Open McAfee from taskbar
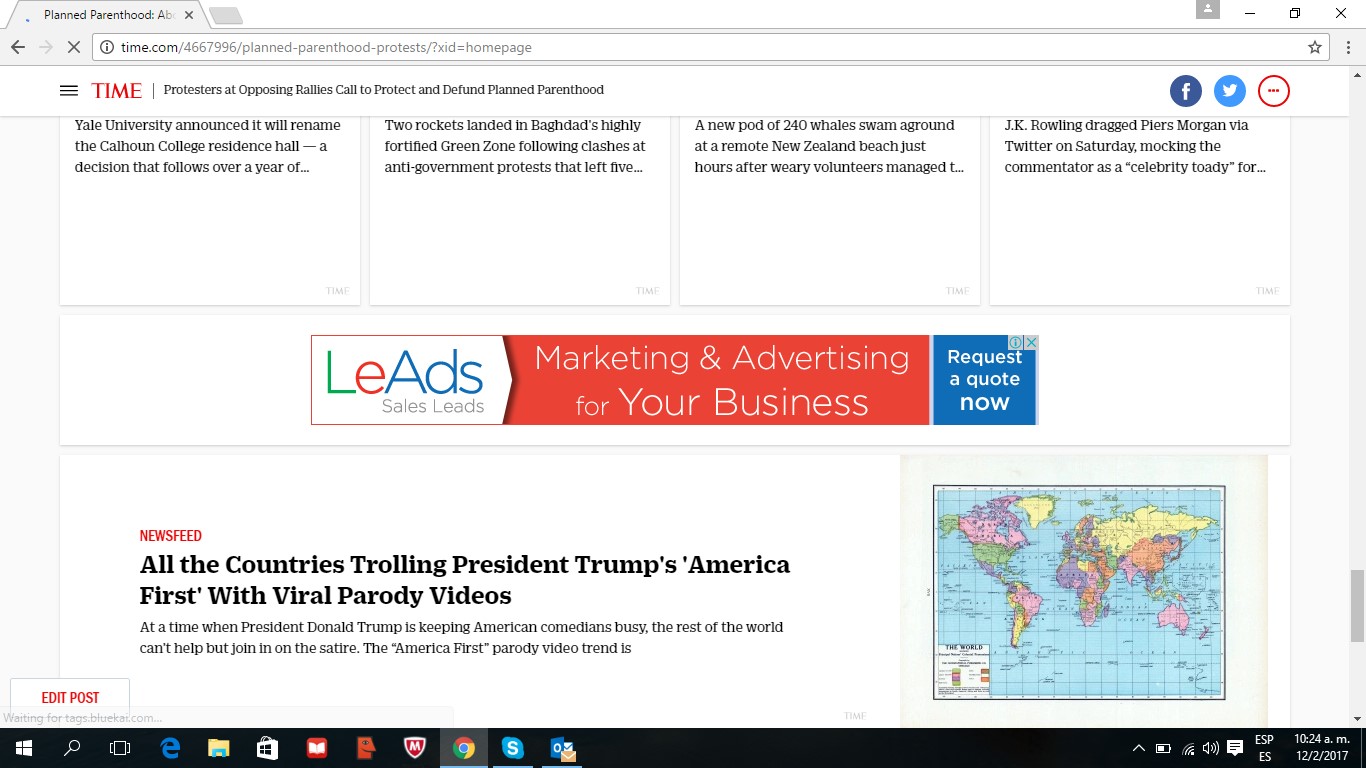Viewport: 1366px width, 768px height. click(x=415, y=748)
